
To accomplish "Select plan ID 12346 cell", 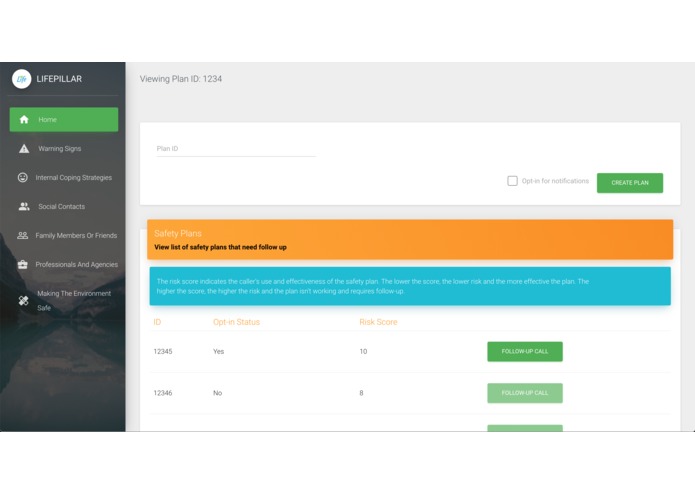I will [x=163, y=393].
